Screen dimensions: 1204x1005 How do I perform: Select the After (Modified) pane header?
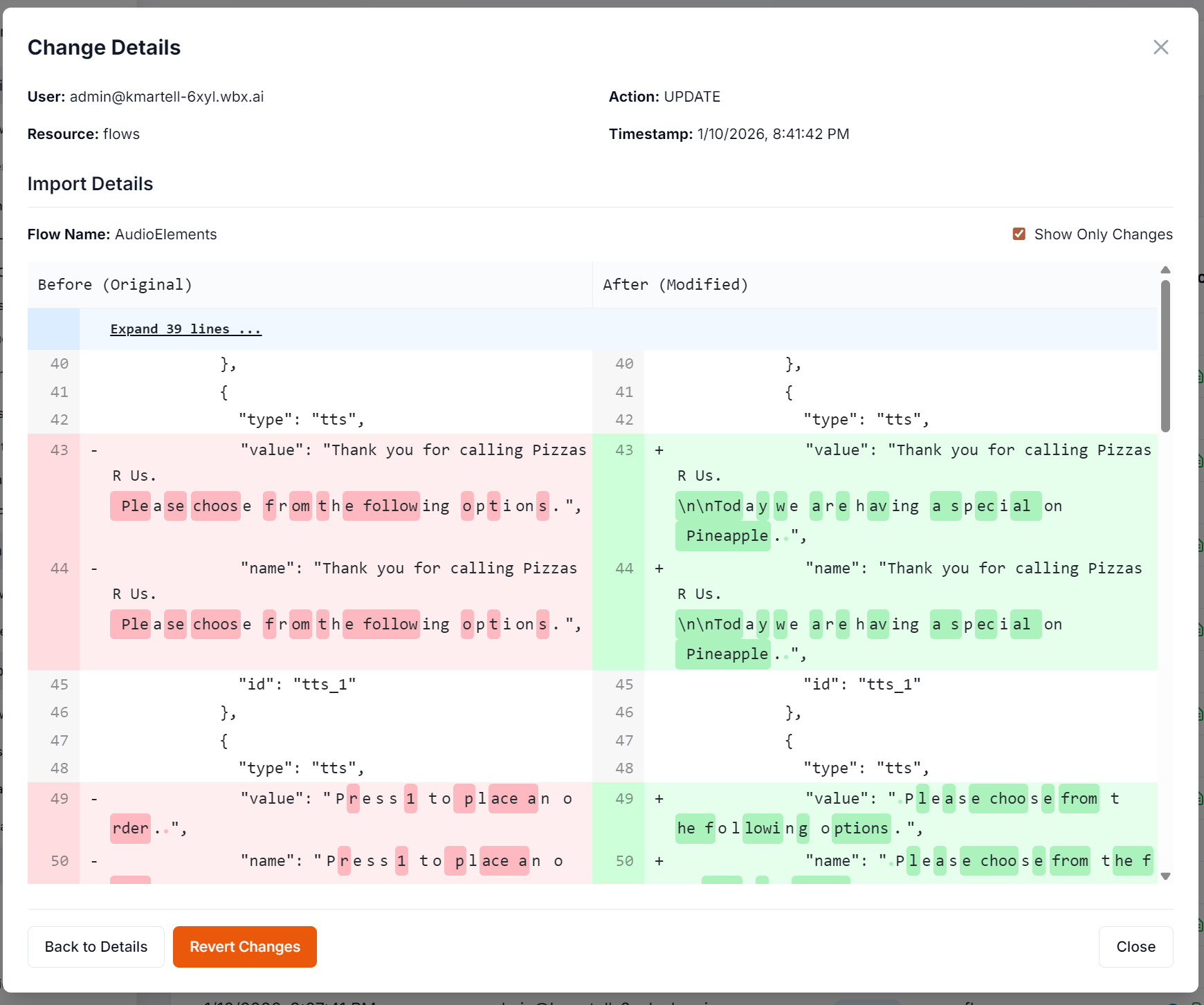pyautogui.click(x=677, y=284)
